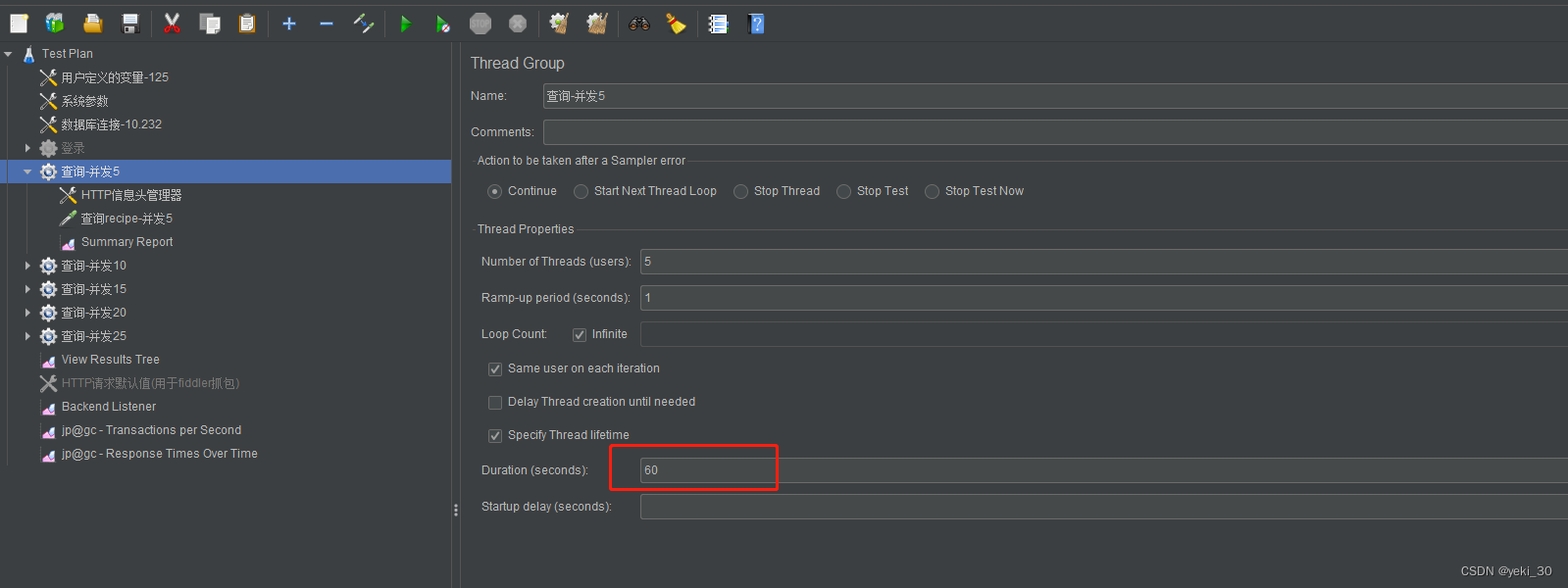The height and width of the screenshot is (588, 1568).
Task: Click the Cut scissors icon
Action: (173, 24)
